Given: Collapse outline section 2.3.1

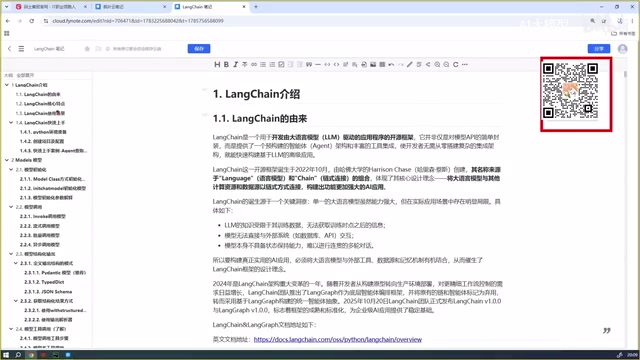Looking at the screenshot, I should 16,263.
